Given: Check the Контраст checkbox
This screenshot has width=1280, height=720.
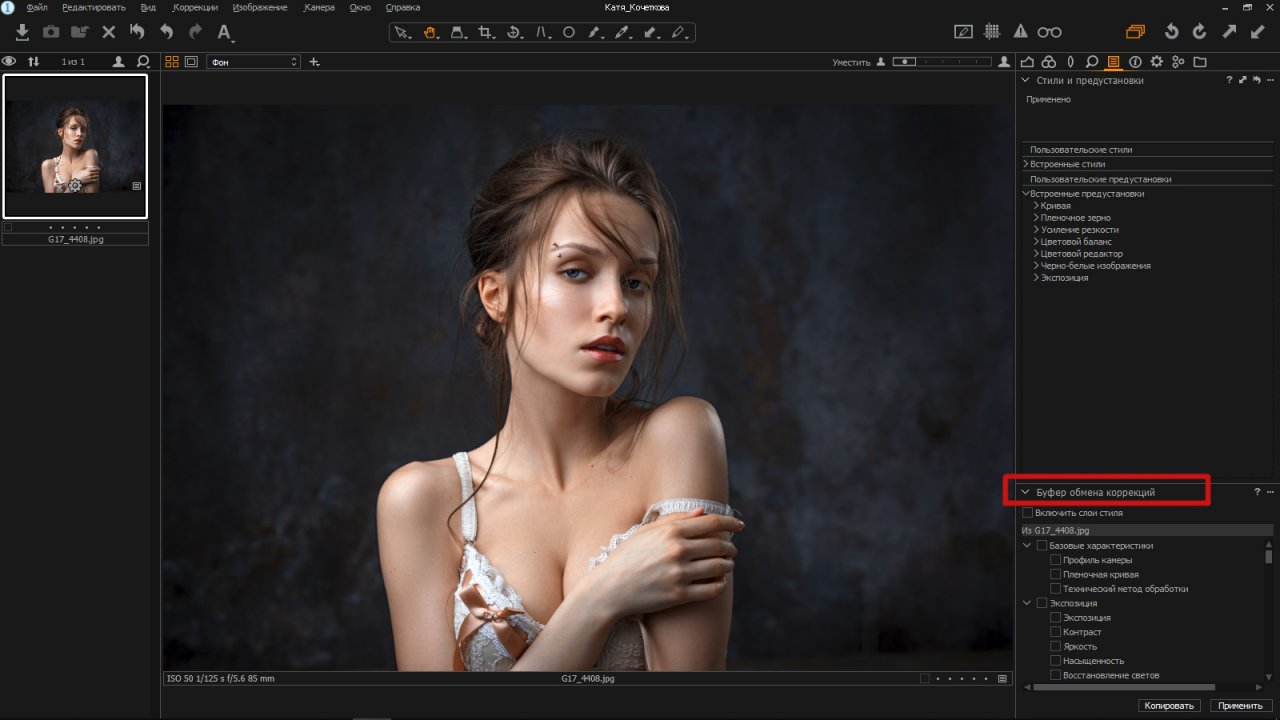Looking at the screenshot, I should coord(1055,632).
